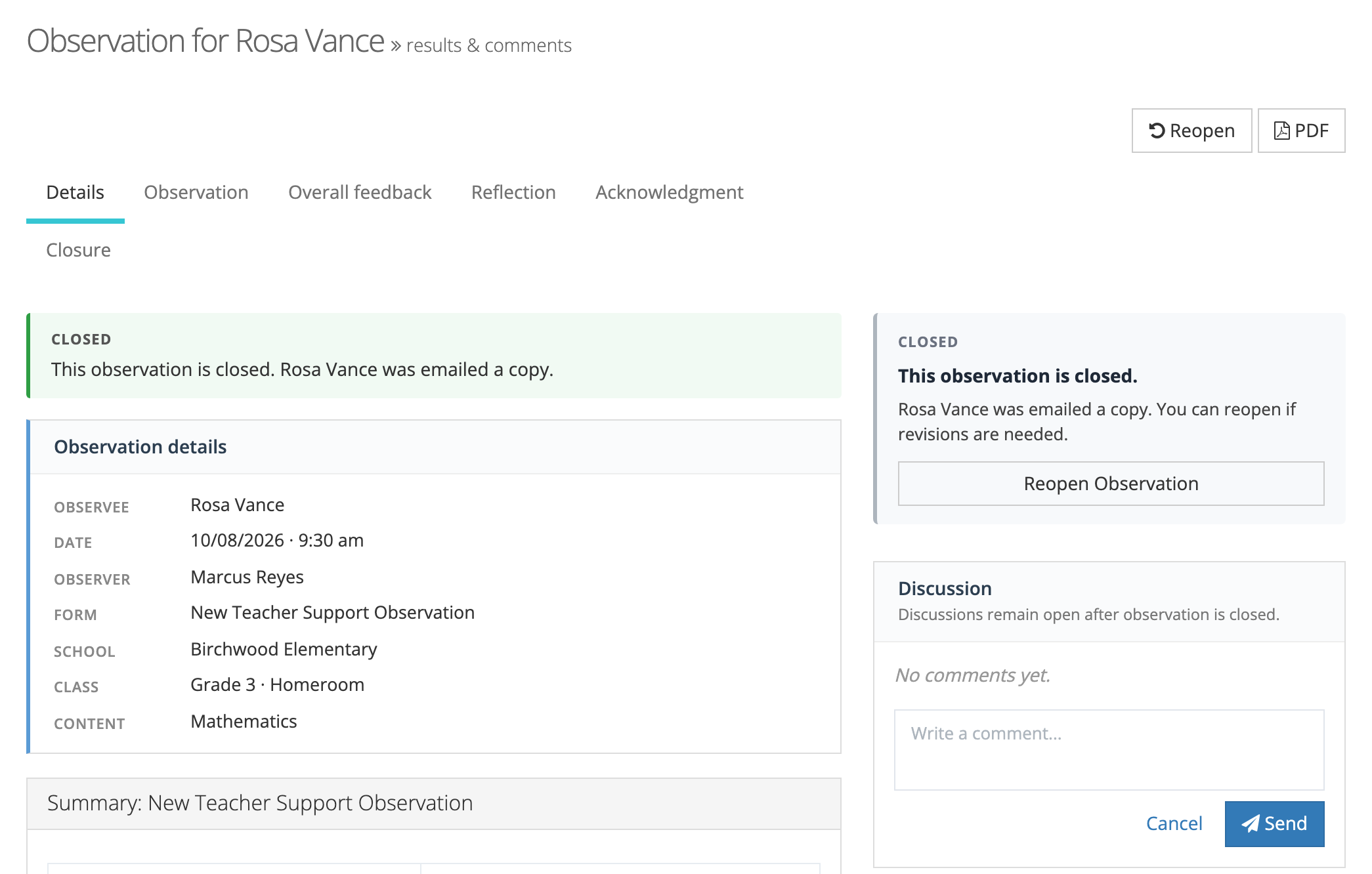The width and height of the screenshot is (1372, 874).
Task: Click the Discussions remain open after closure note
Action: click(x=1088, y=615)
